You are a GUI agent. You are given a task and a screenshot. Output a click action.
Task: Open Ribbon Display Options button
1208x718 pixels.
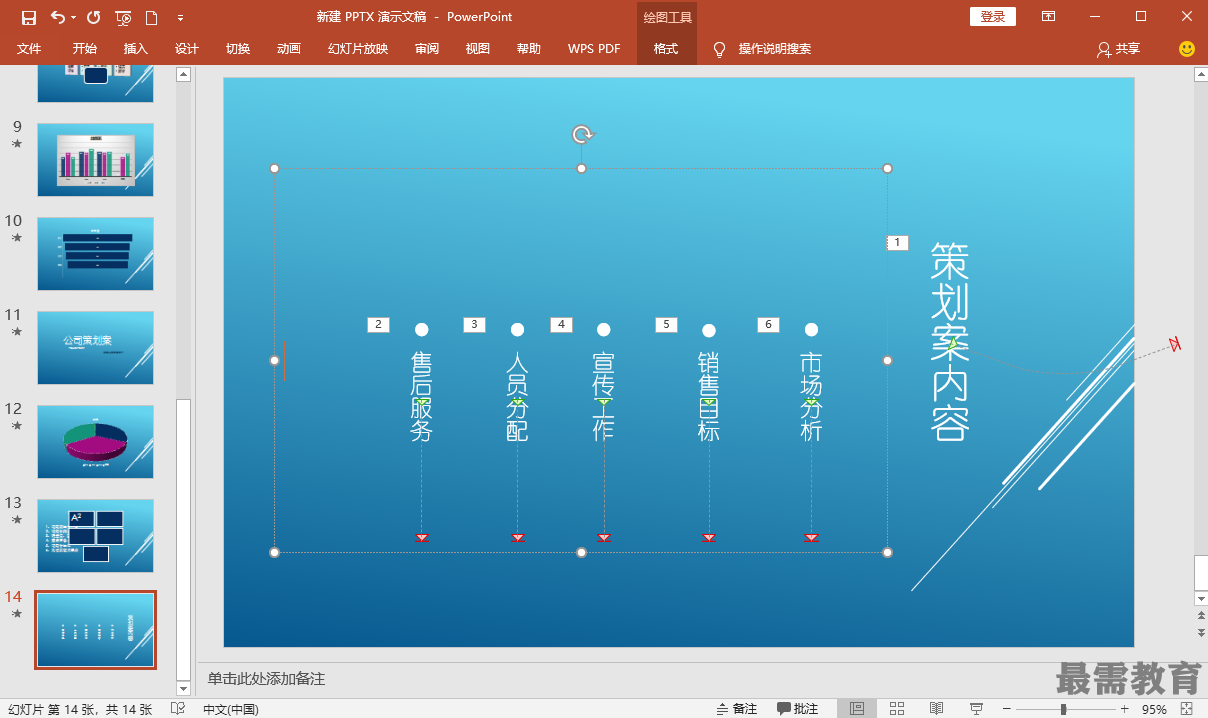tap(1048, 16)
